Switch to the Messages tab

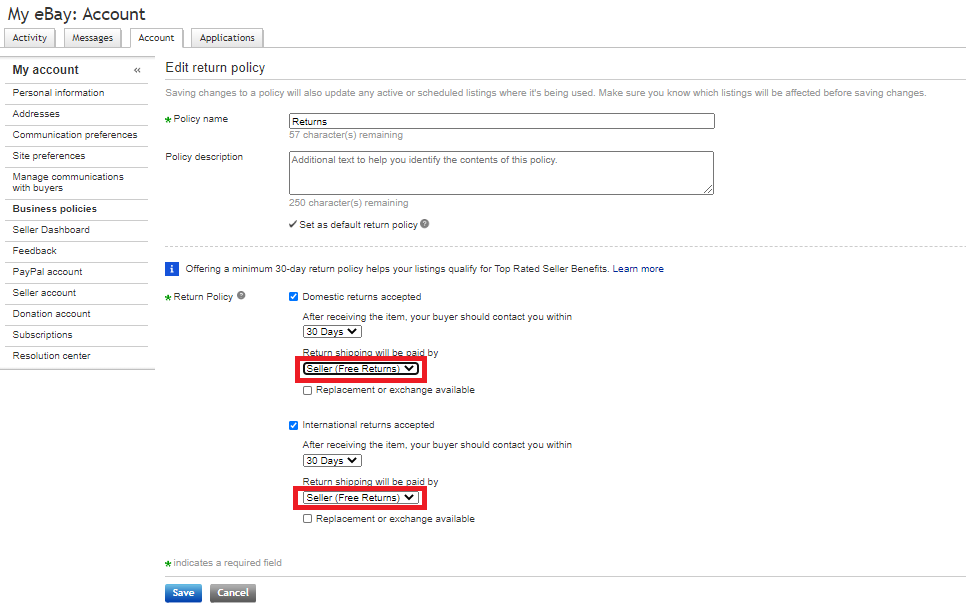point(94,38)
